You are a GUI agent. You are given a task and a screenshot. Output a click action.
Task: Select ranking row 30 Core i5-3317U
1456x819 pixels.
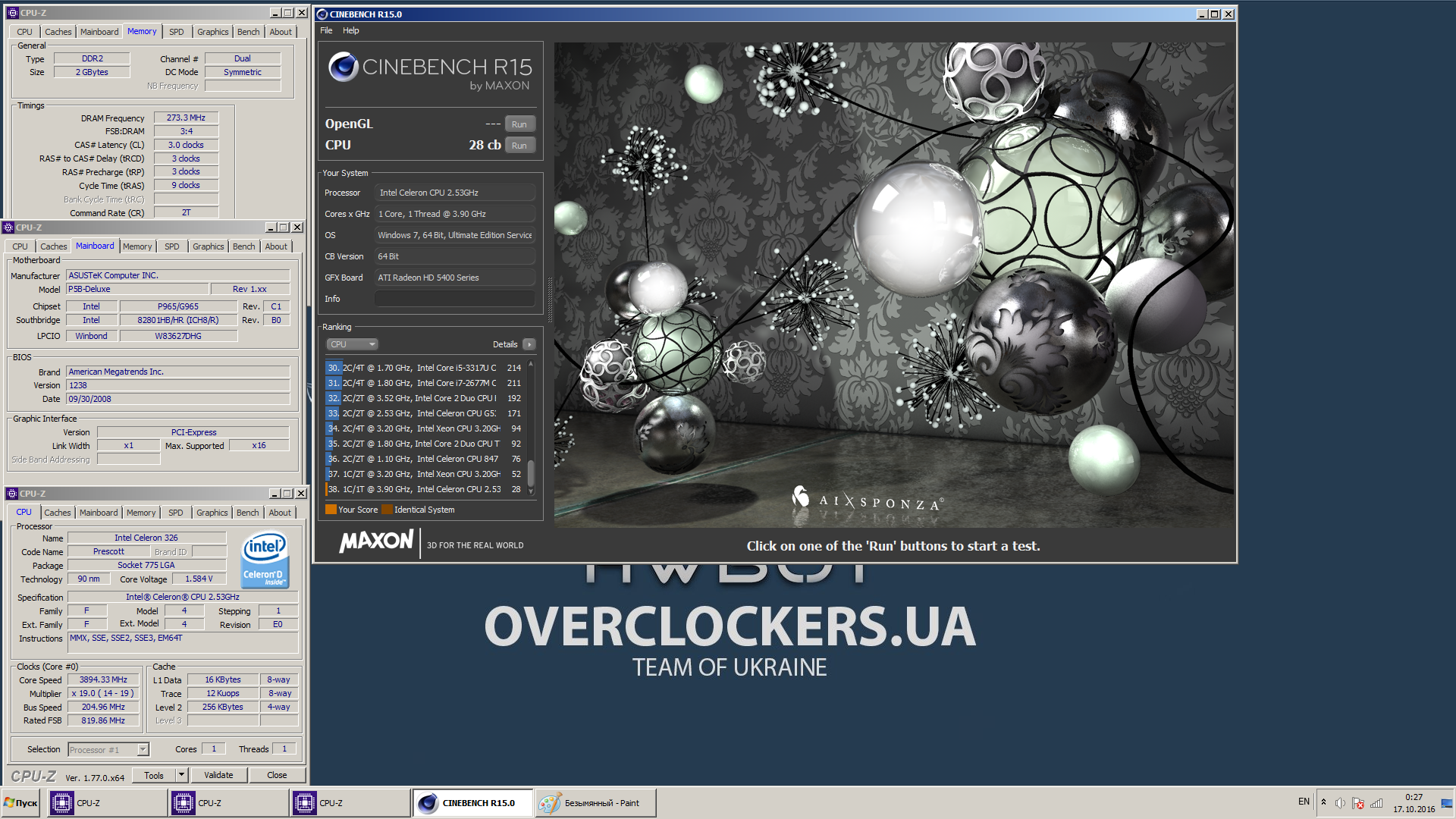pyautogui.click(x=425, y=368)
